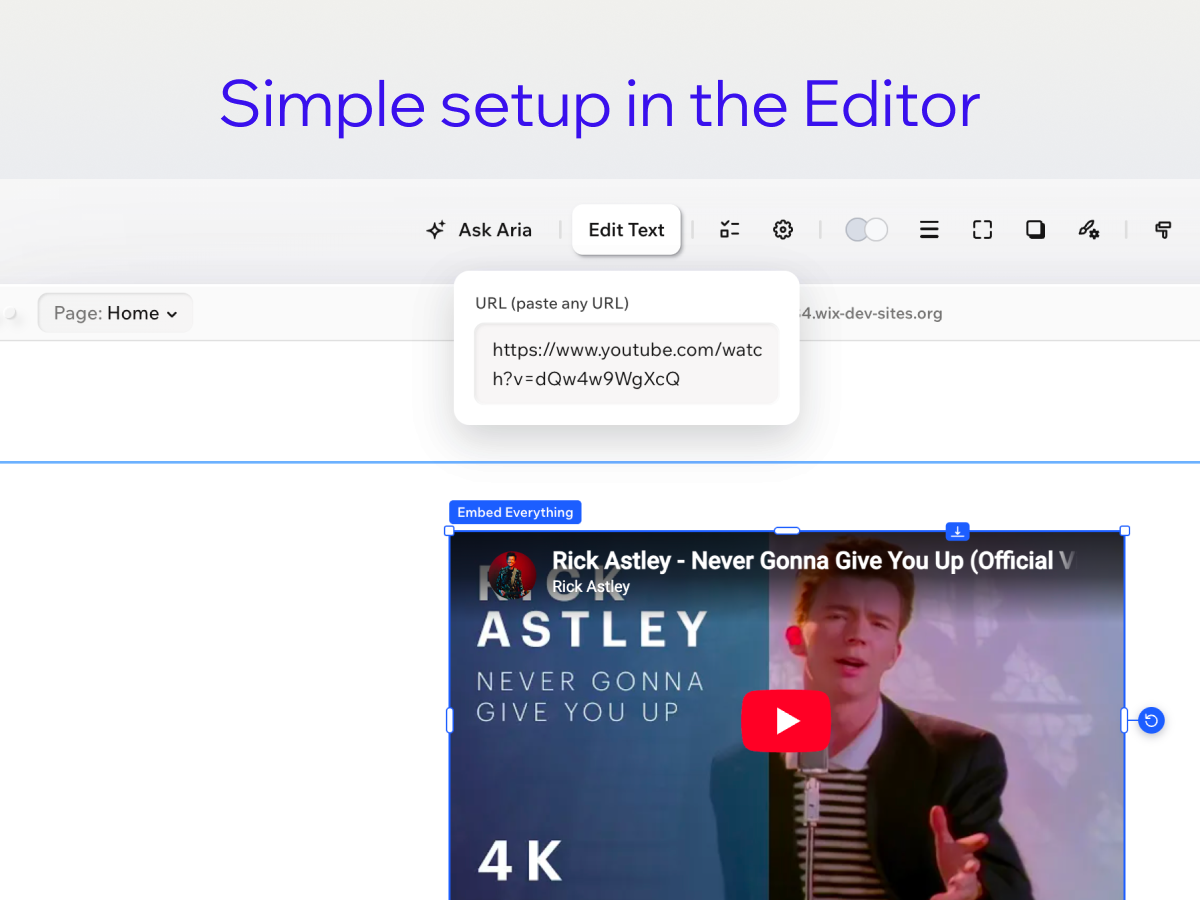
Task: Click the left-edge resize handle of widget
Action: (x=449, y=720)
